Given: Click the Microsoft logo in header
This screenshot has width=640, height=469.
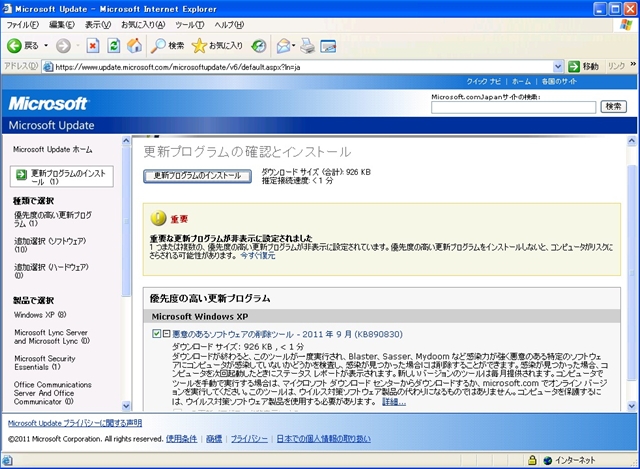Looking at the screenshot, I should coord(48,103).
